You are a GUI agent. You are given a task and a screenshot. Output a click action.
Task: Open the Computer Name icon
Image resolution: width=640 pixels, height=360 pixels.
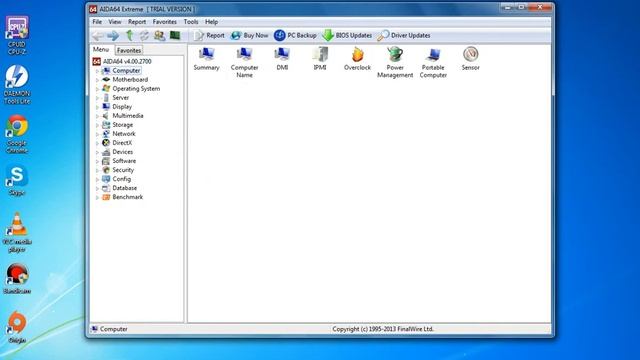coord(244,62)
